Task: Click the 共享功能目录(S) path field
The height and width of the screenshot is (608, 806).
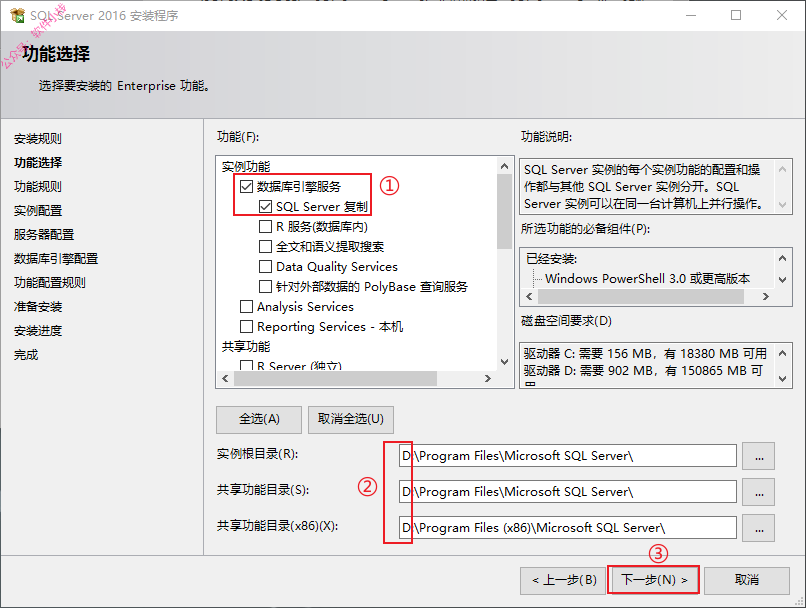Action: (567, 492)
